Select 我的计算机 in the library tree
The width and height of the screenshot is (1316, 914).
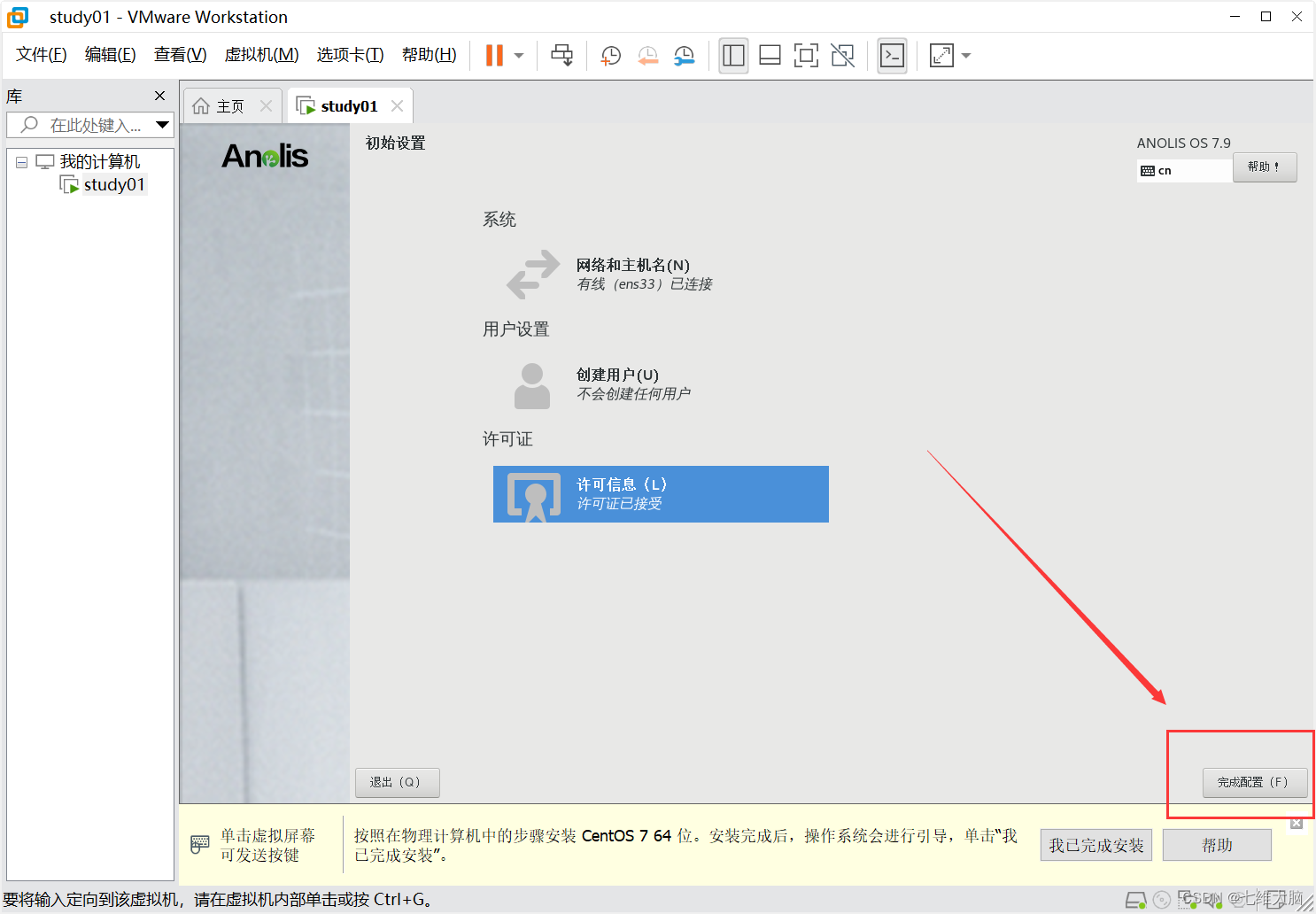[100, 161]
